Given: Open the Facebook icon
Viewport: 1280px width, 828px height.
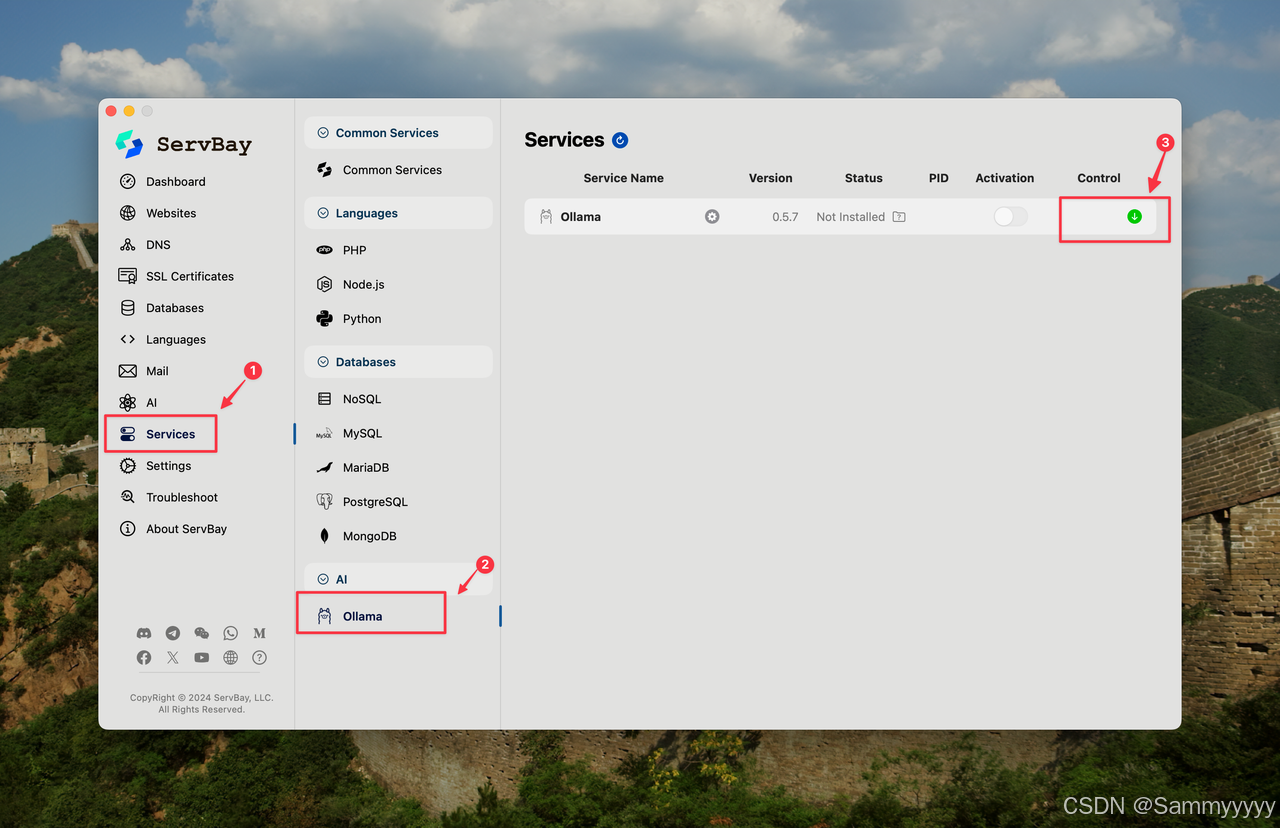Looking at the screenshot, I should click(144, 657).
